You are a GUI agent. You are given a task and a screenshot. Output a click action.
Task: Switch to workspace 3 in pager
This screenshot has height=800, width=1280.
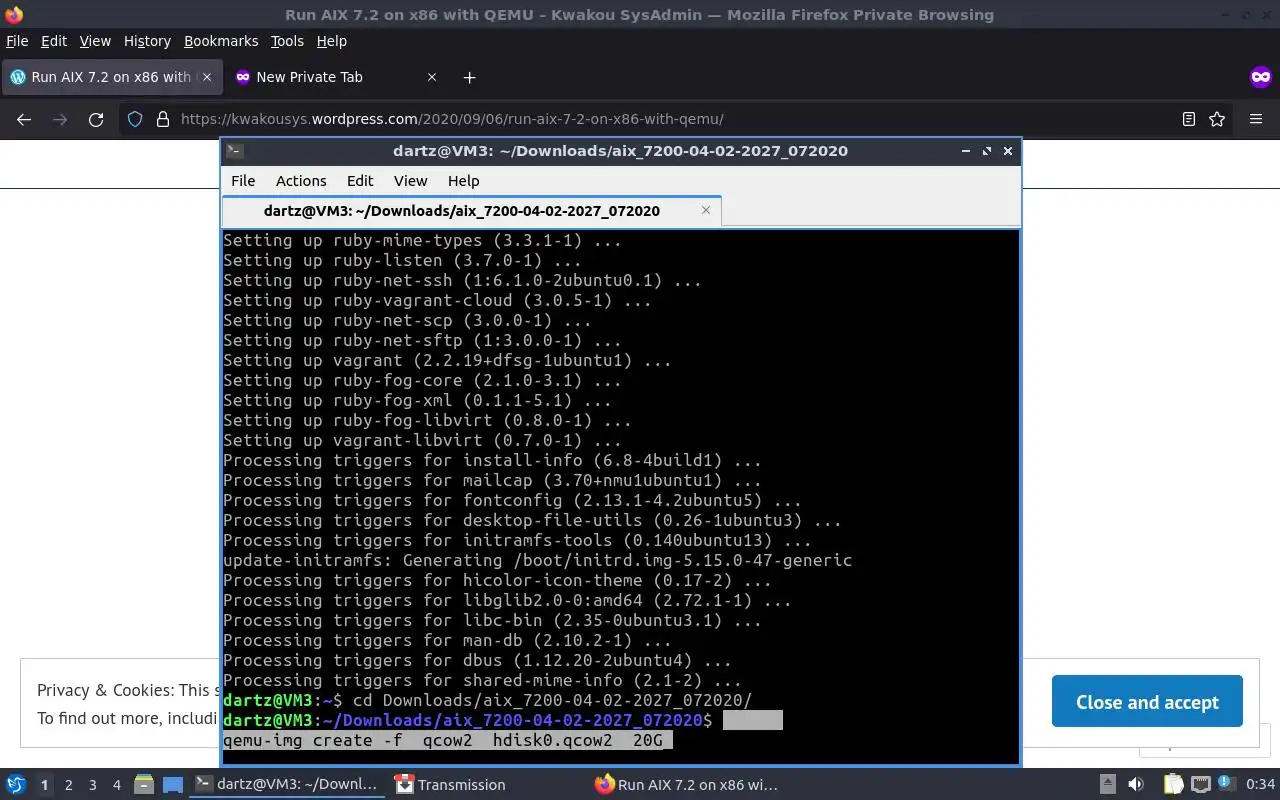pos(93,785)
